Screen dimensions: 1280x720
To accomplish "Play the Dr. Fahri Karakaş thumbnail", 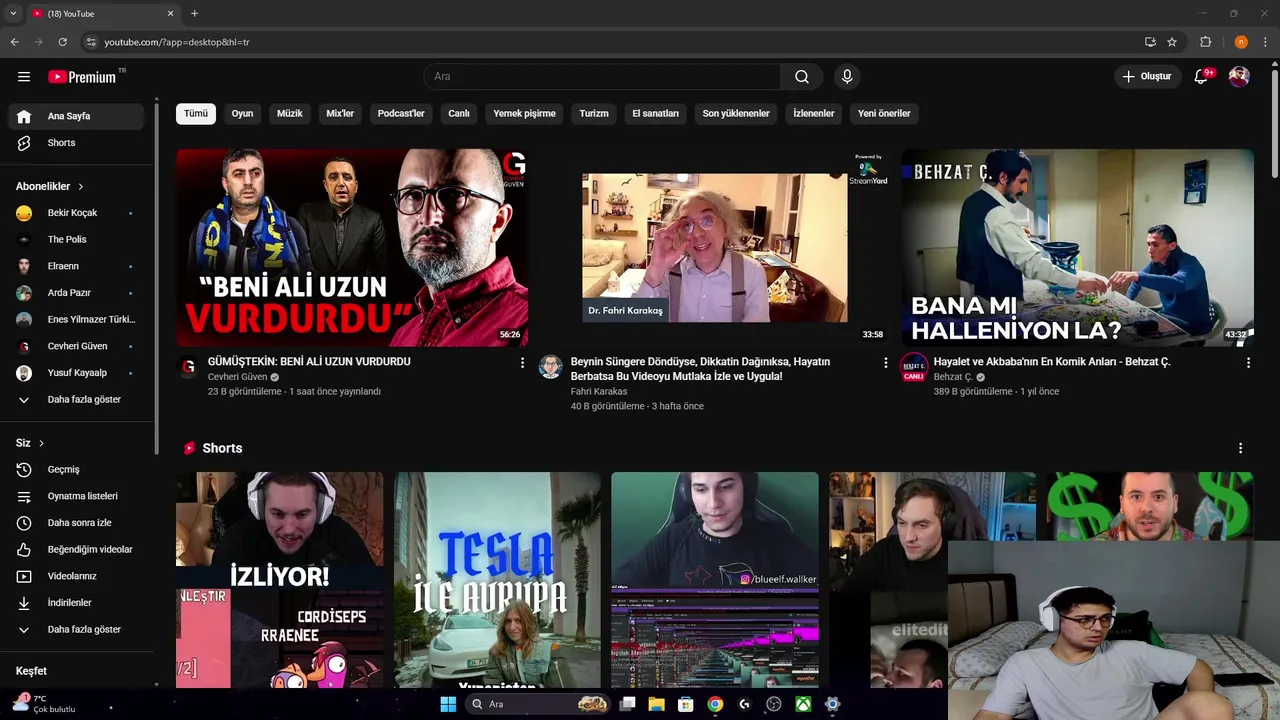I will tap(715, 248).
